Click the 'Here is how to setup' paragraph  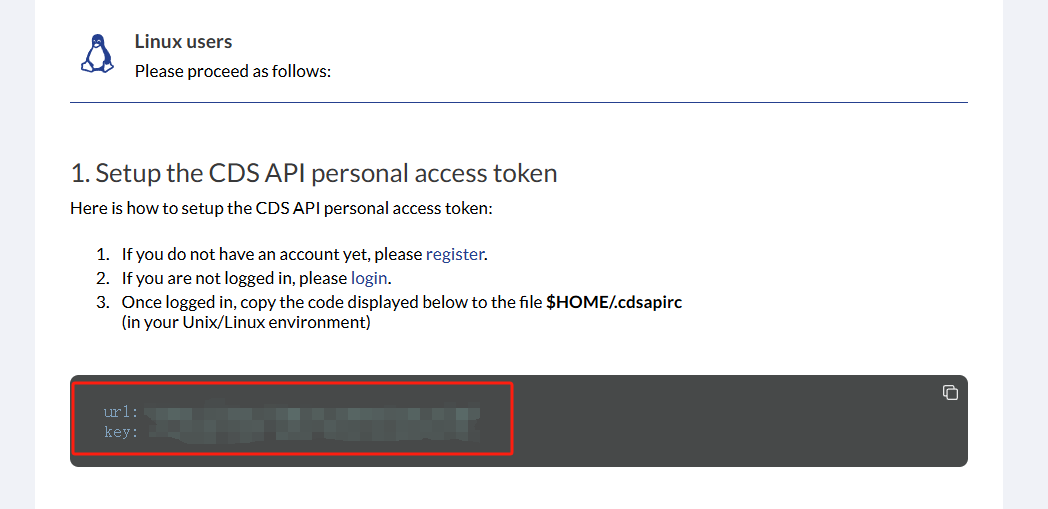(x=281, y=208)
